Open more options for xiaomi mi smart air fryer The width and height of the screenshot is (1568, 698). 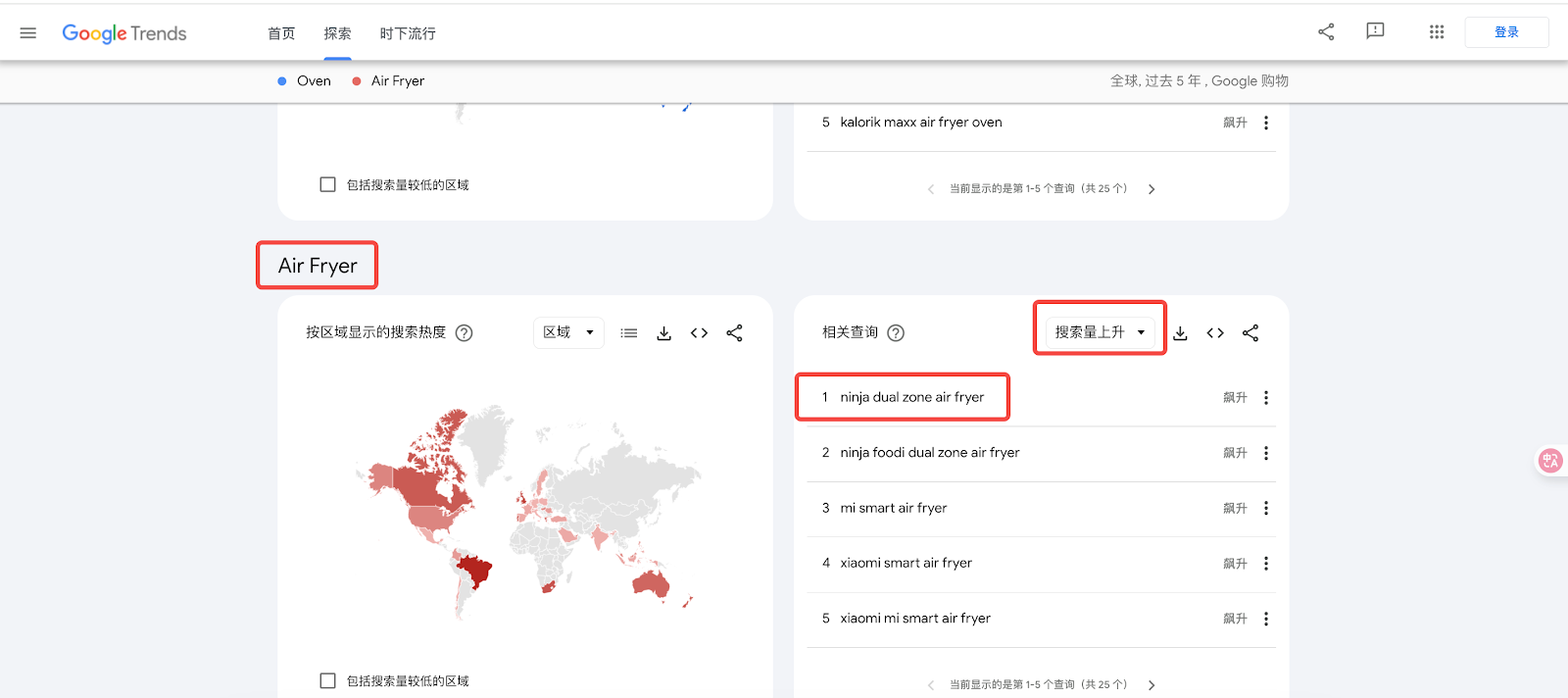(1266, 619)
